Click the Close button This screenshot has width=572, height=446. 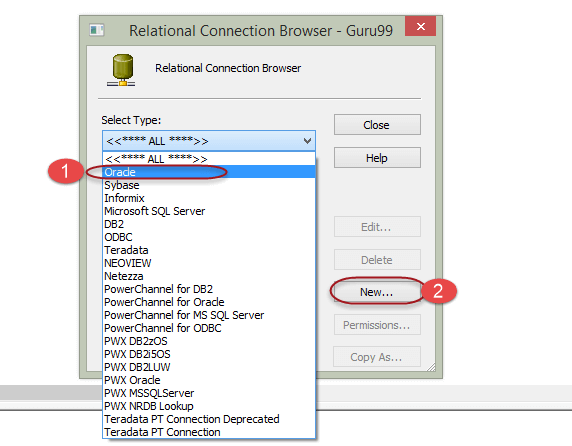377,125
